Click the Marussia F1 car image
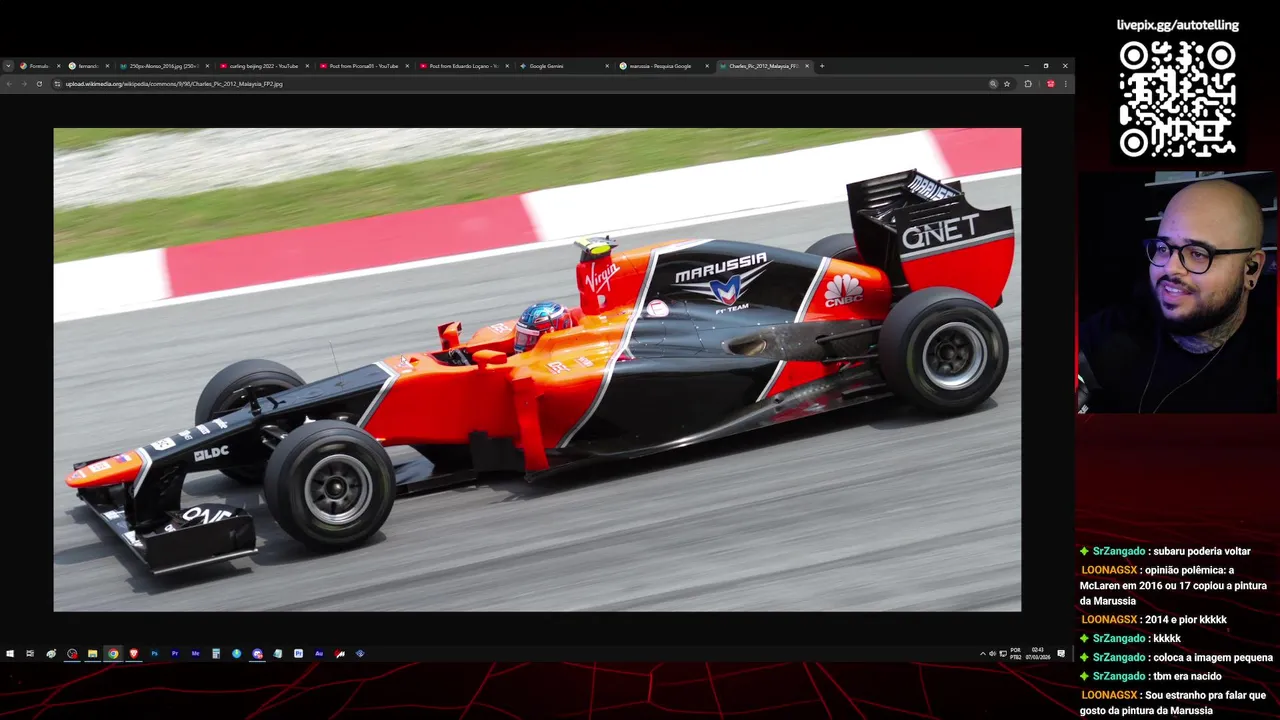 pyautogui.click(x=537, y=369)
